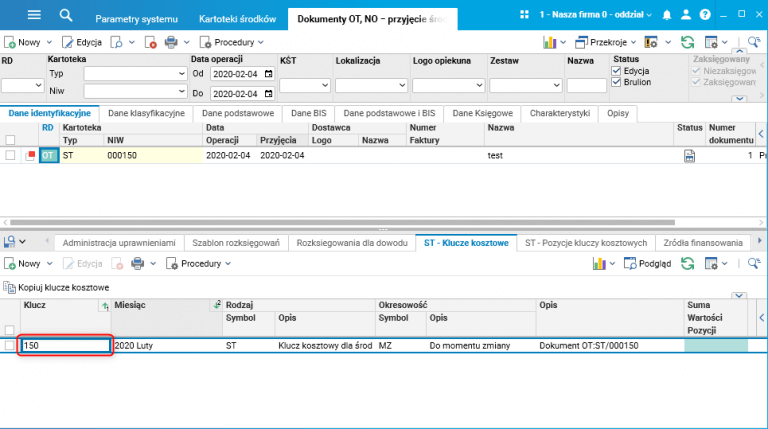Open calendar picker for the Od date
This screenshot has height=429, width=768.
268,74
